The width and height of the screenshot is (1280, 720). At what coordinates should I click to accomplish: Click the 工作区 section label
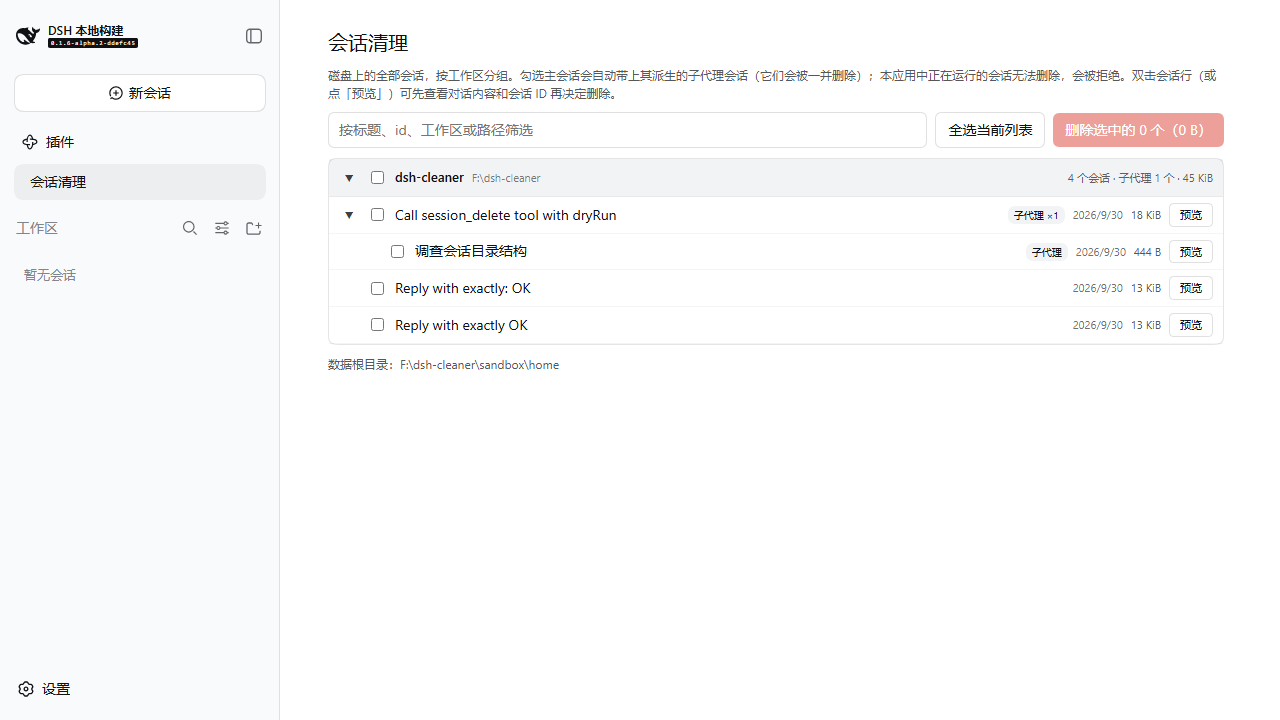click(x=37, y=228)
